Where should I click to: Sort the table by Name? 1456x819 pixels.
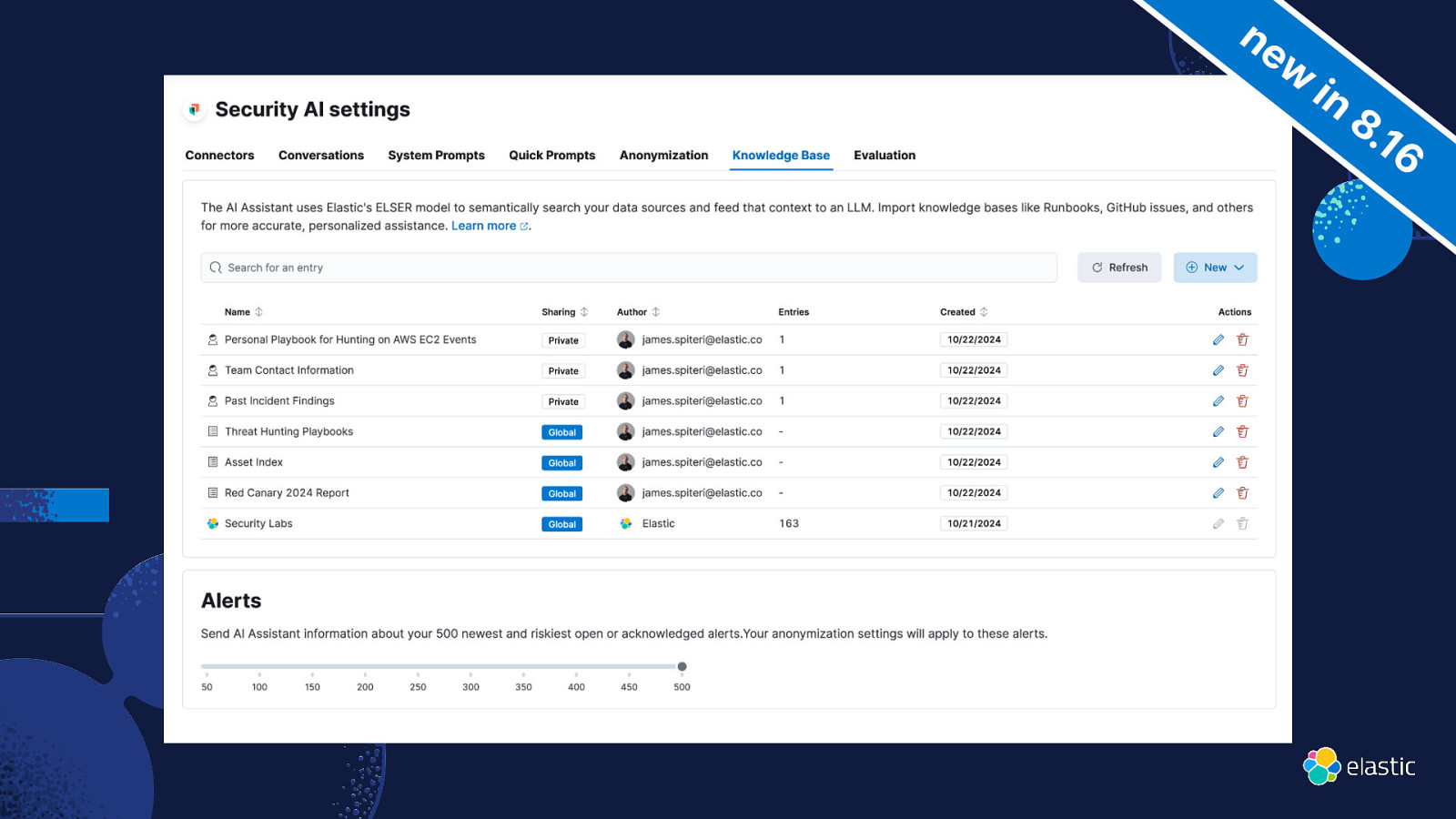[x=244, y=312]
